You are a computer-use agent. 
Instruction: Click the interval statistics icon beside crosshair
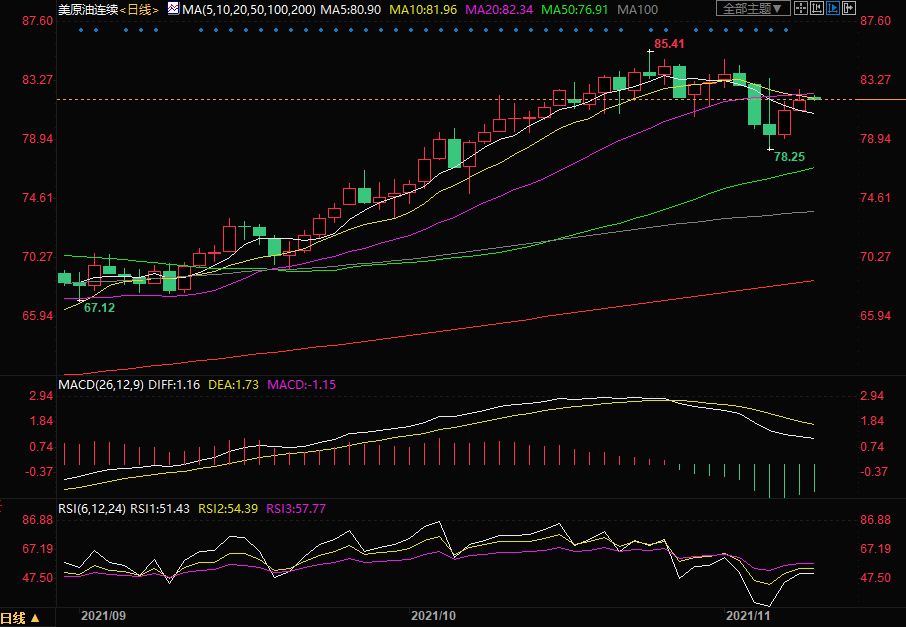(x=816, y=9)
